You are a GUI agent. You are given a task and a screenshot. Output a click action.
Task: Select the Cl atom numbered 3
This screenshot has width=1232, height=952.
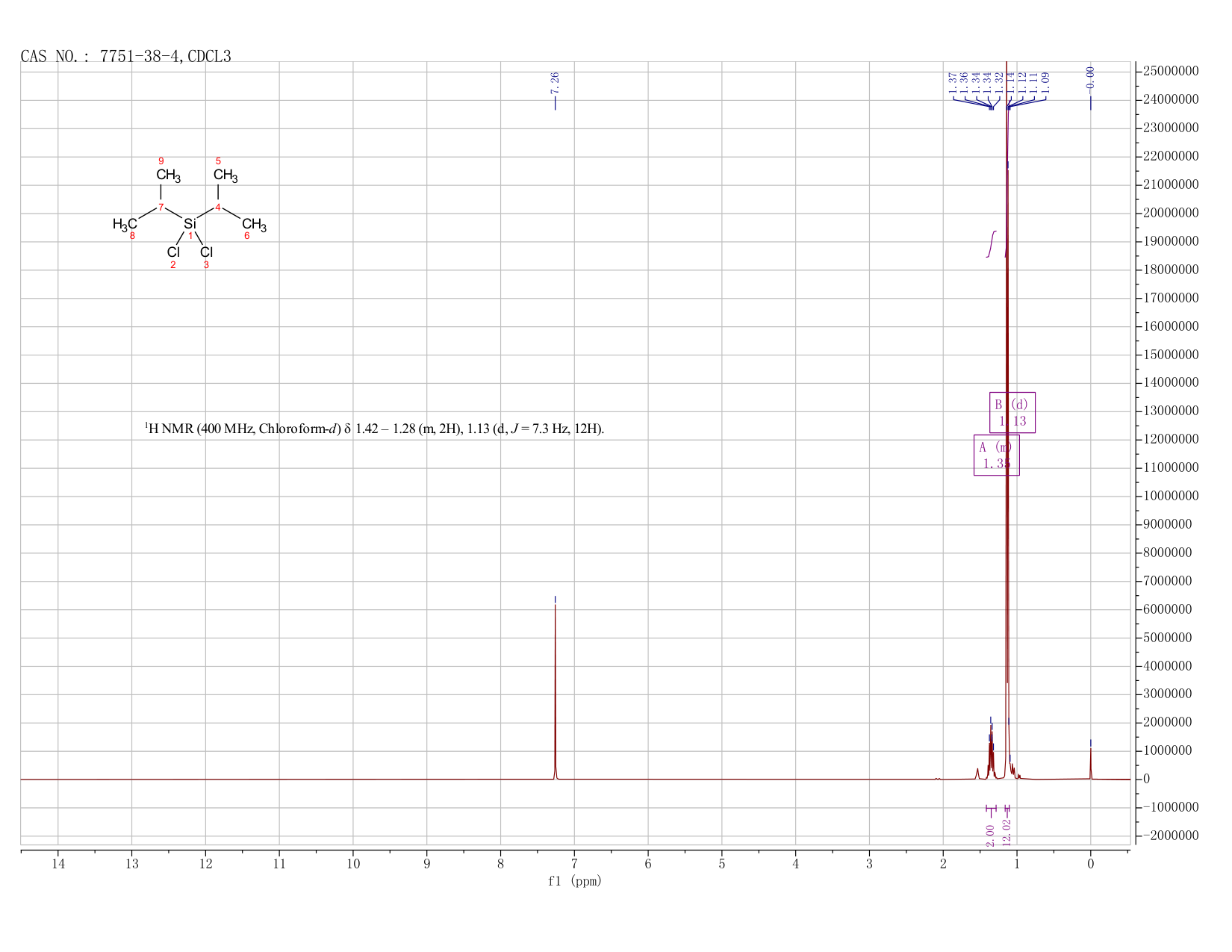[x=207, y=252]
